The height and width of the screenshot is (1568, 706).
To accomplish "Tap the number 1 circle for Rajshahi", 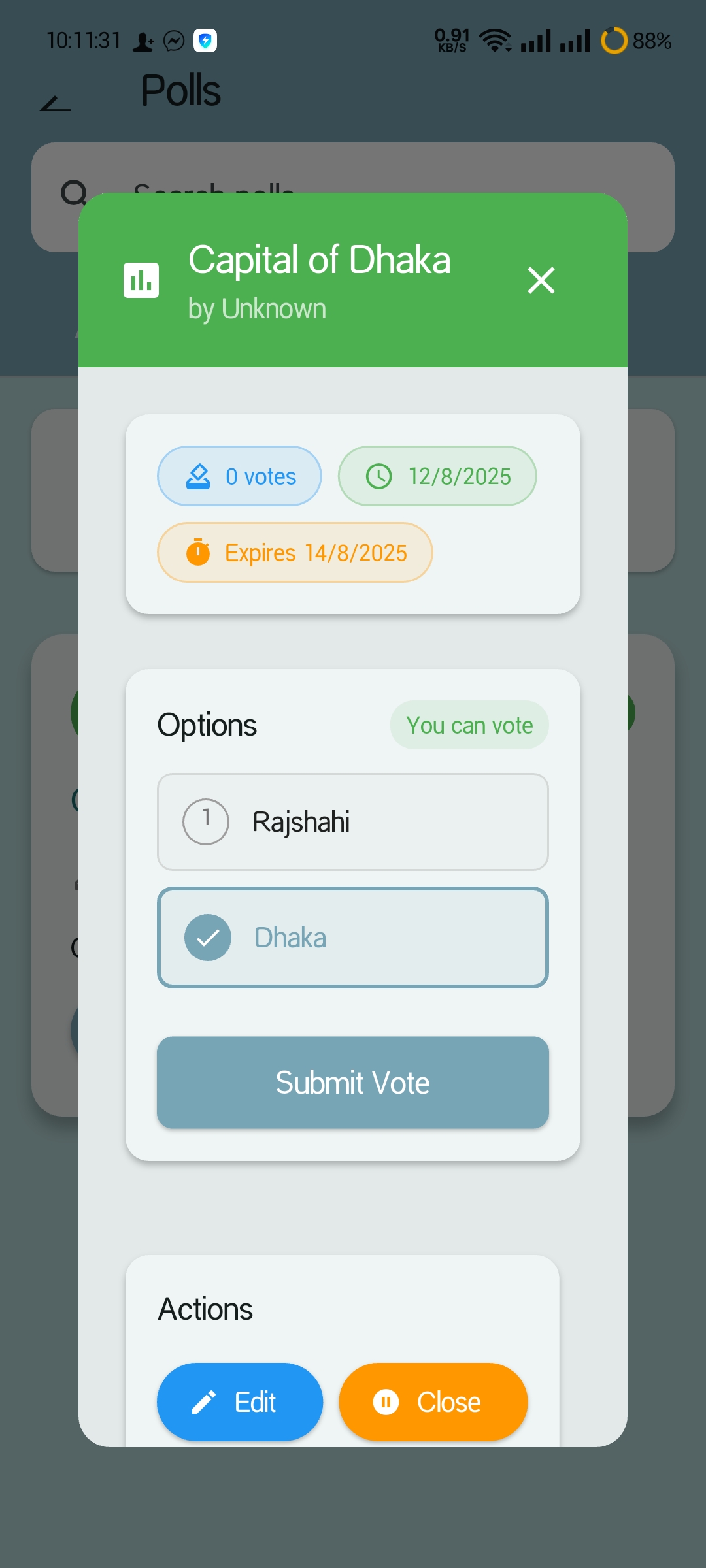I will coord(206,822).
